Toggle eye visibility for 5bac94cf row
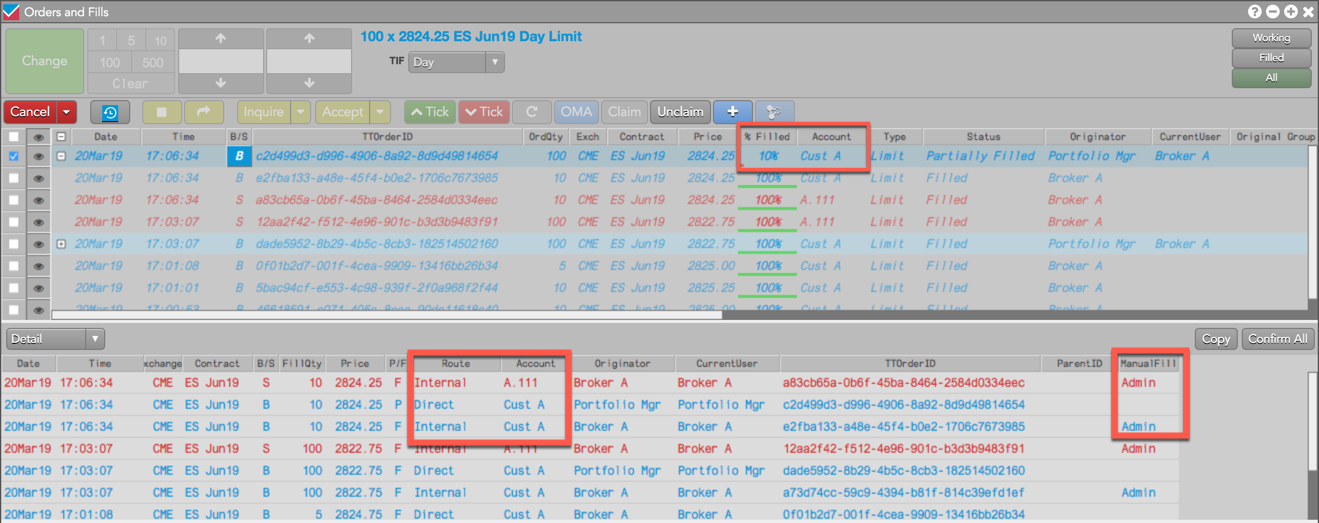Image resolution: width=1319 pixels, height=523 pixels. [38, 288]
